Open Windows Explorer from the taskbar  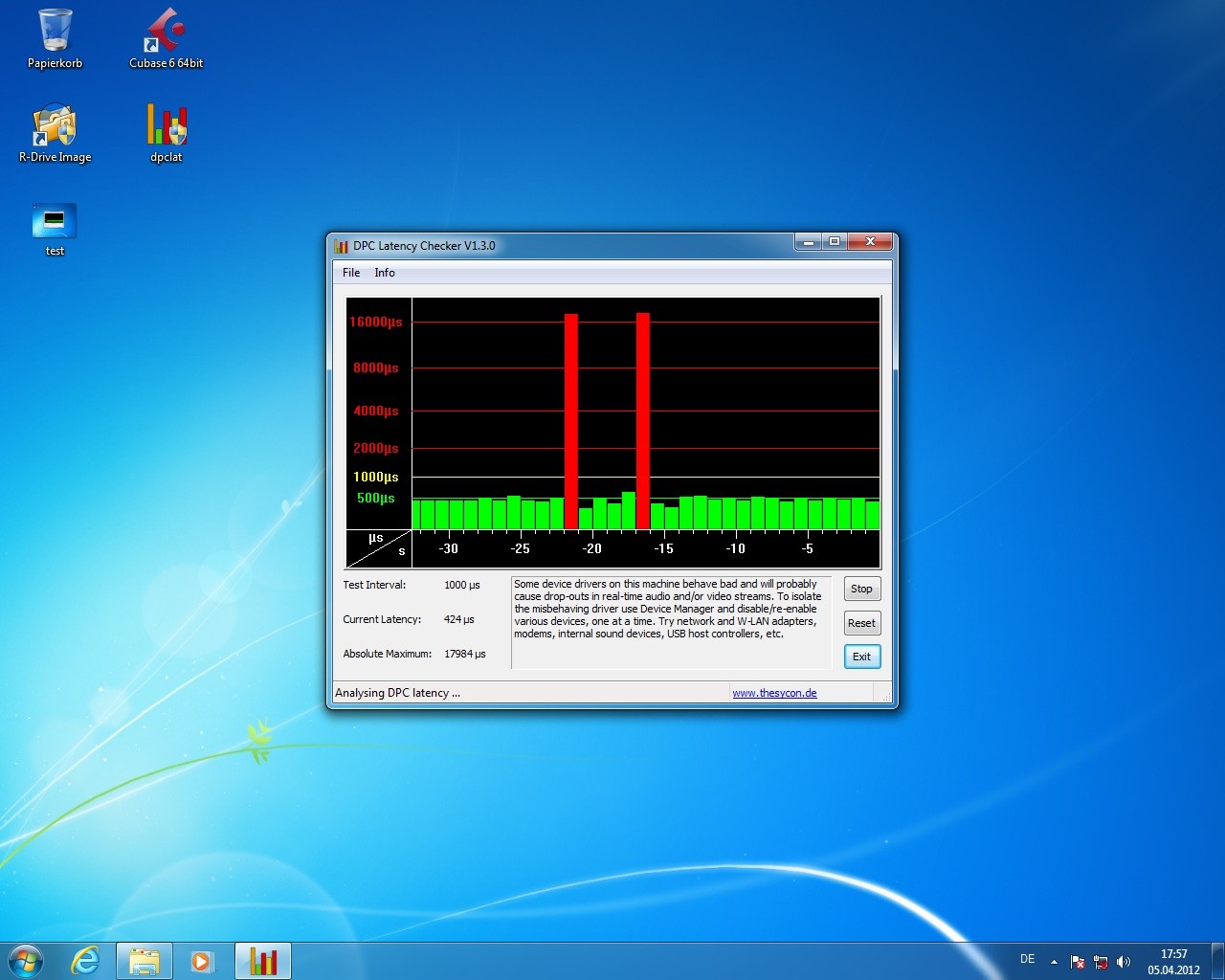point(145,961)
